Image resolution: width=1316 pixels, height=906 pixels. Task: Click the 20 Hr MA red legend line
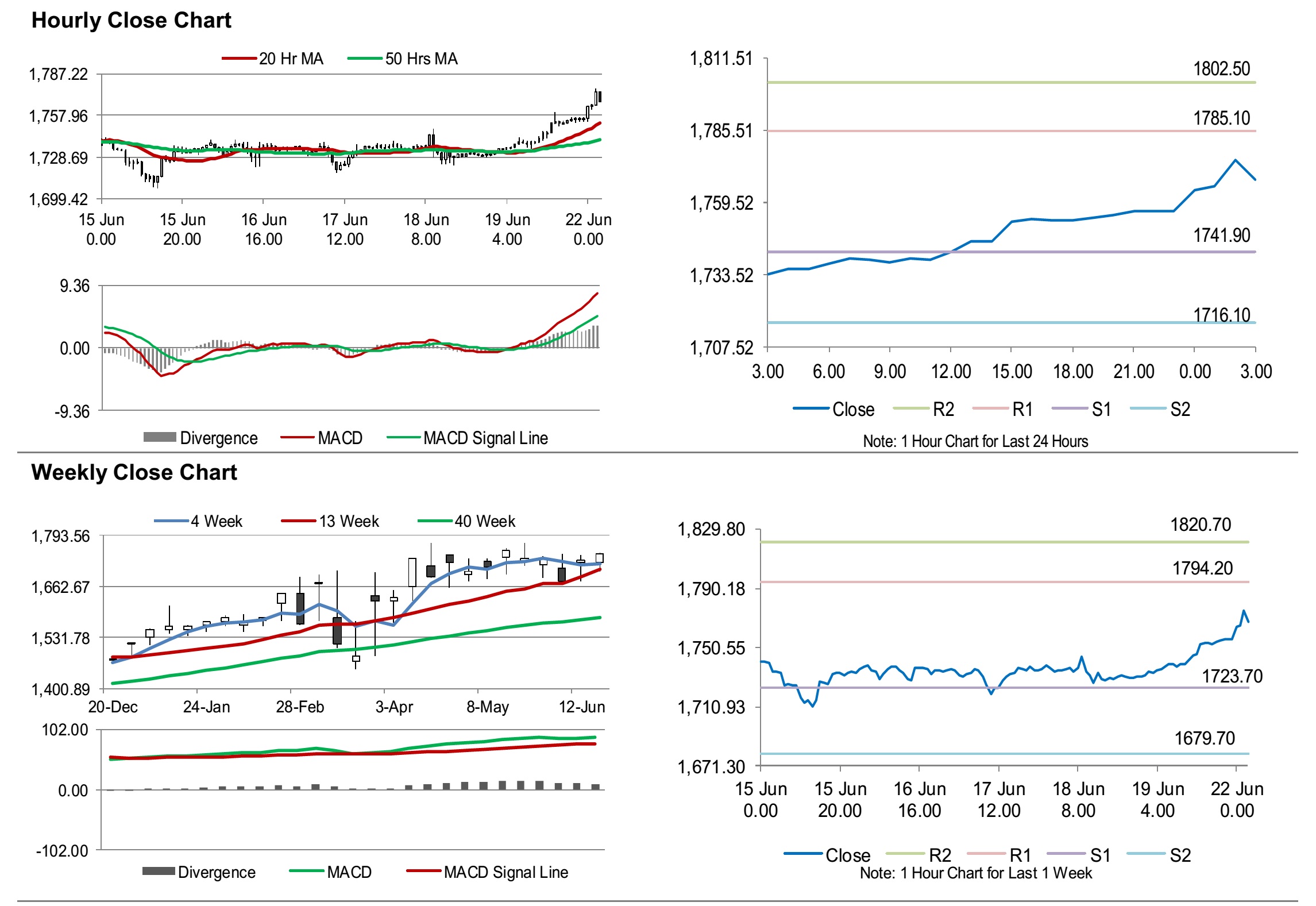coord(239,59)
